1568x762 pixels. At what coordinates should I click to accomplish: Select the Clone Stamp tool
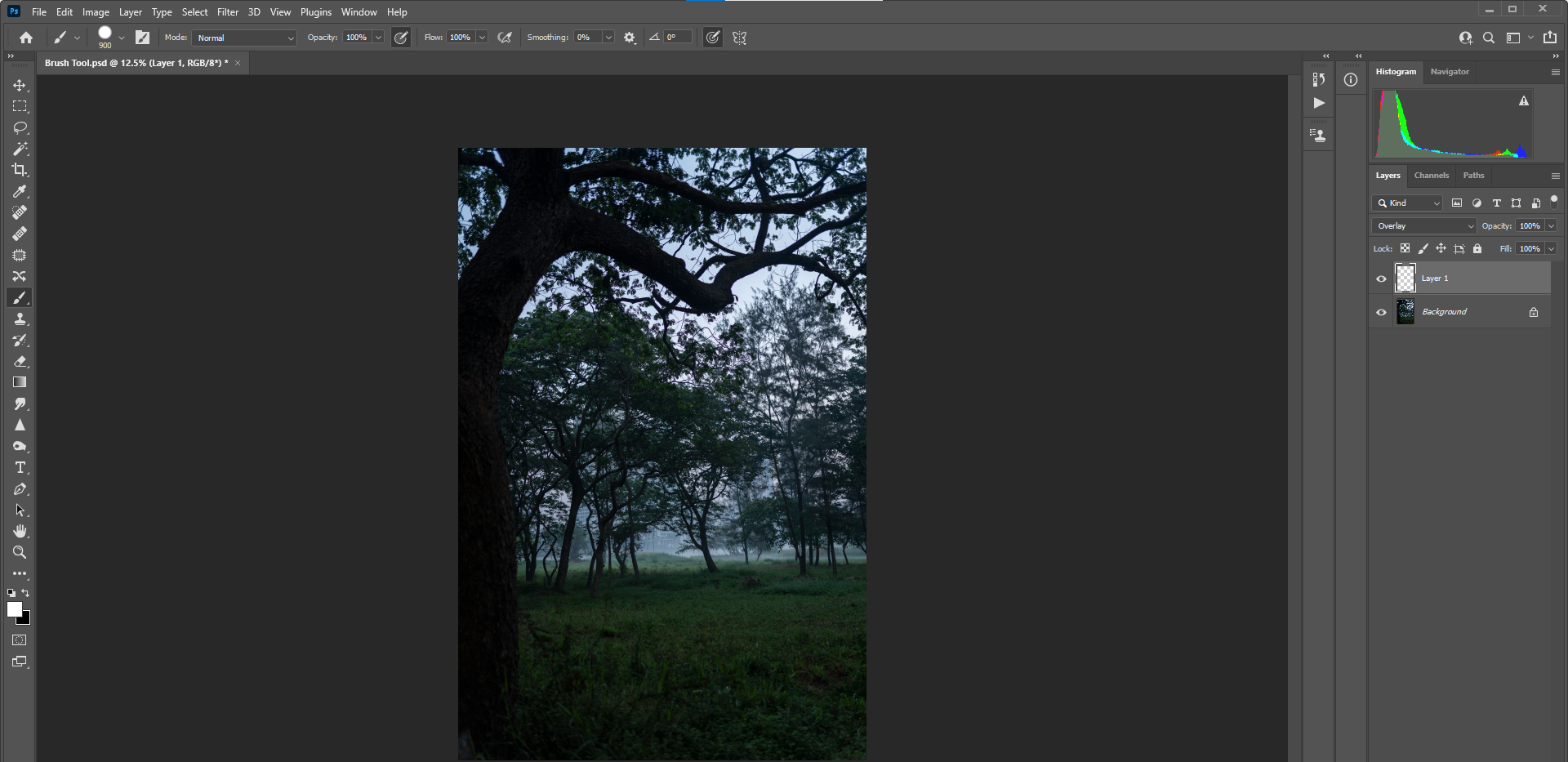pos(20,319)
